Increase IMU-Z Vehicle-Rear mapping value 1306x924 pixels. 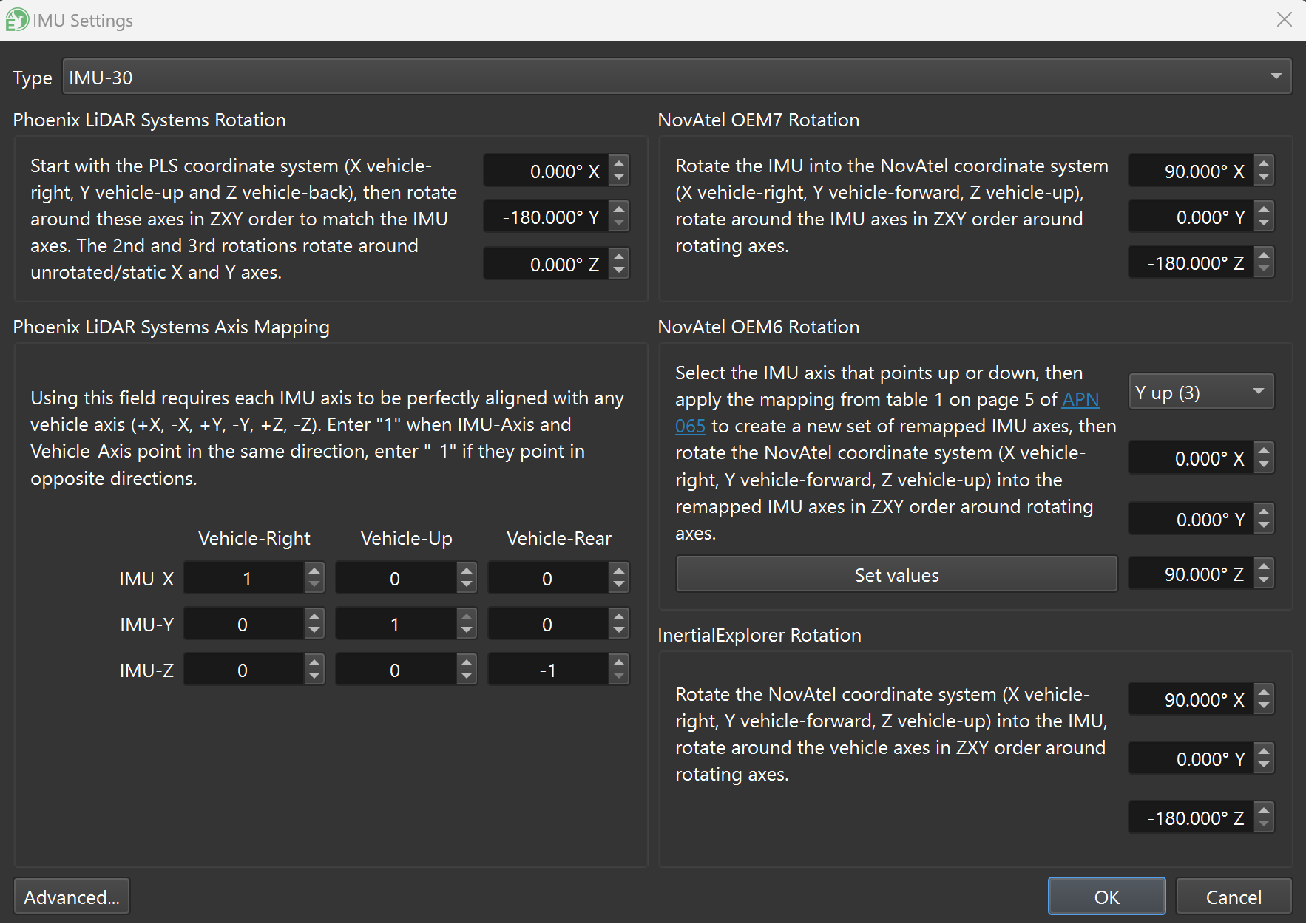point(619,662)
